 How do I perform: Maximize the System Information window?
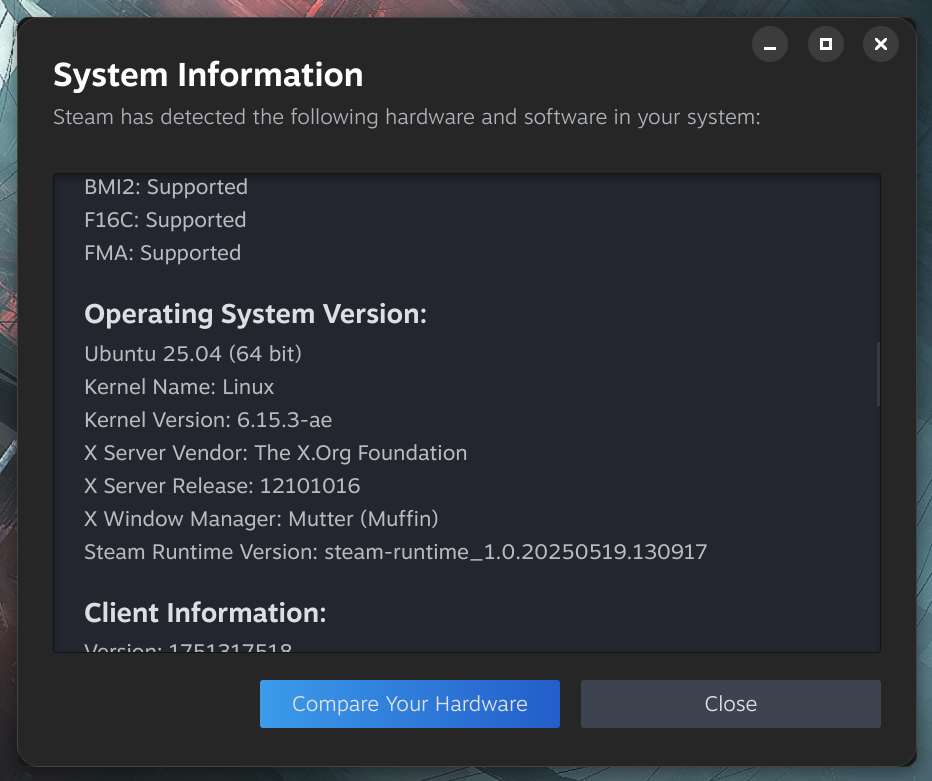coord(826,45)
